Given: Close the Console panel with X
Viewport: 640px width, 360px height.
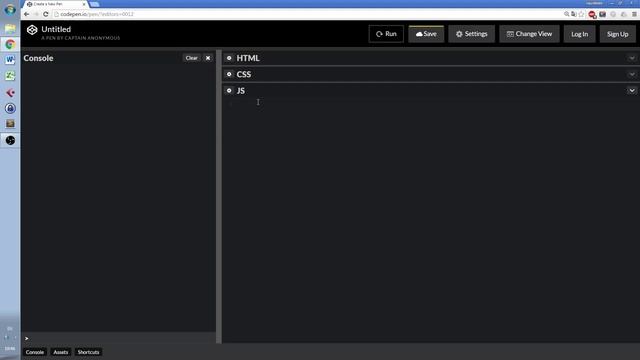Looking at the screenshot, I should click(208, 58).
